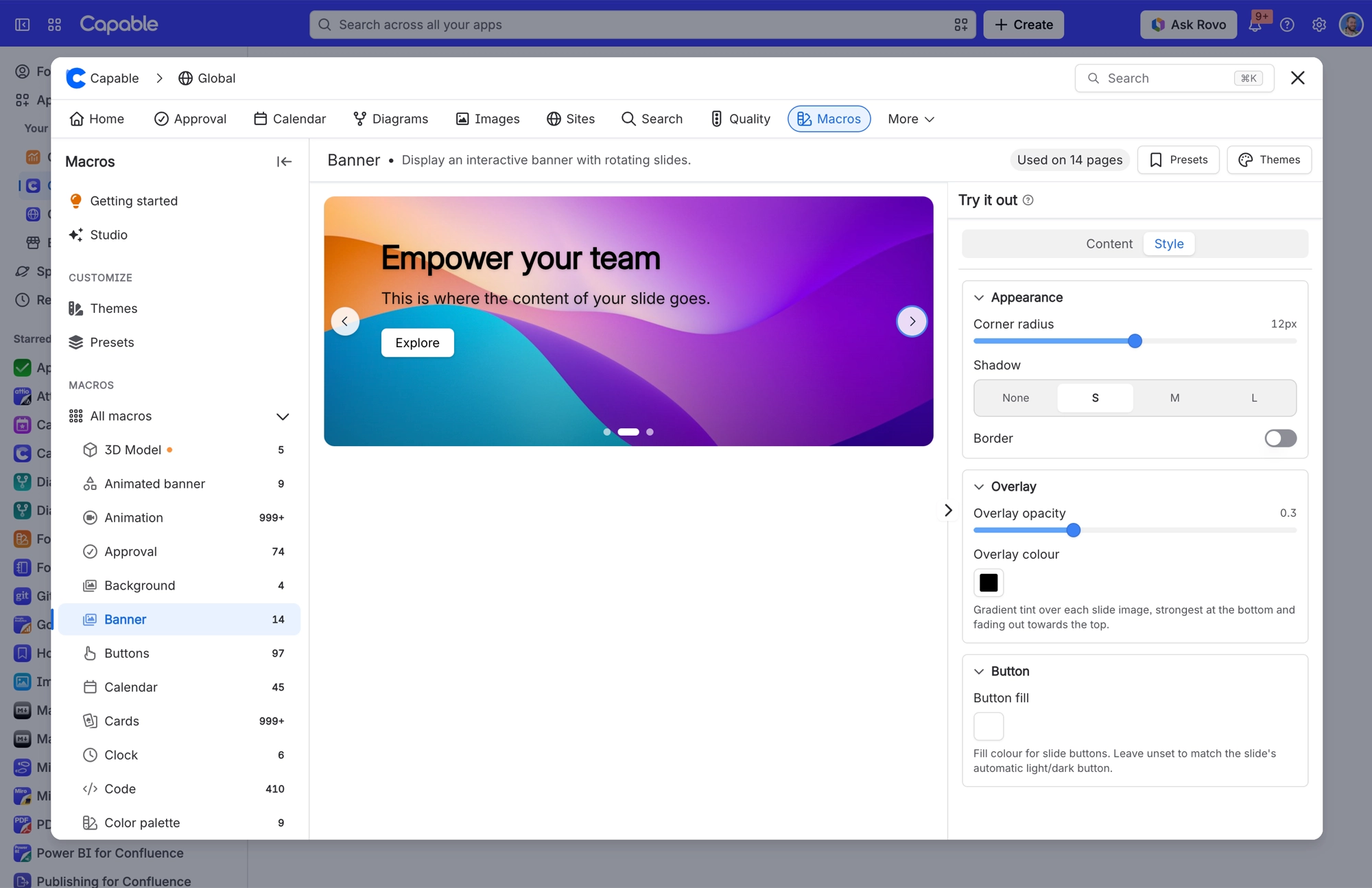Set Shadow to None
The width and height of the screenshot is (1372, 888).
1015,398
